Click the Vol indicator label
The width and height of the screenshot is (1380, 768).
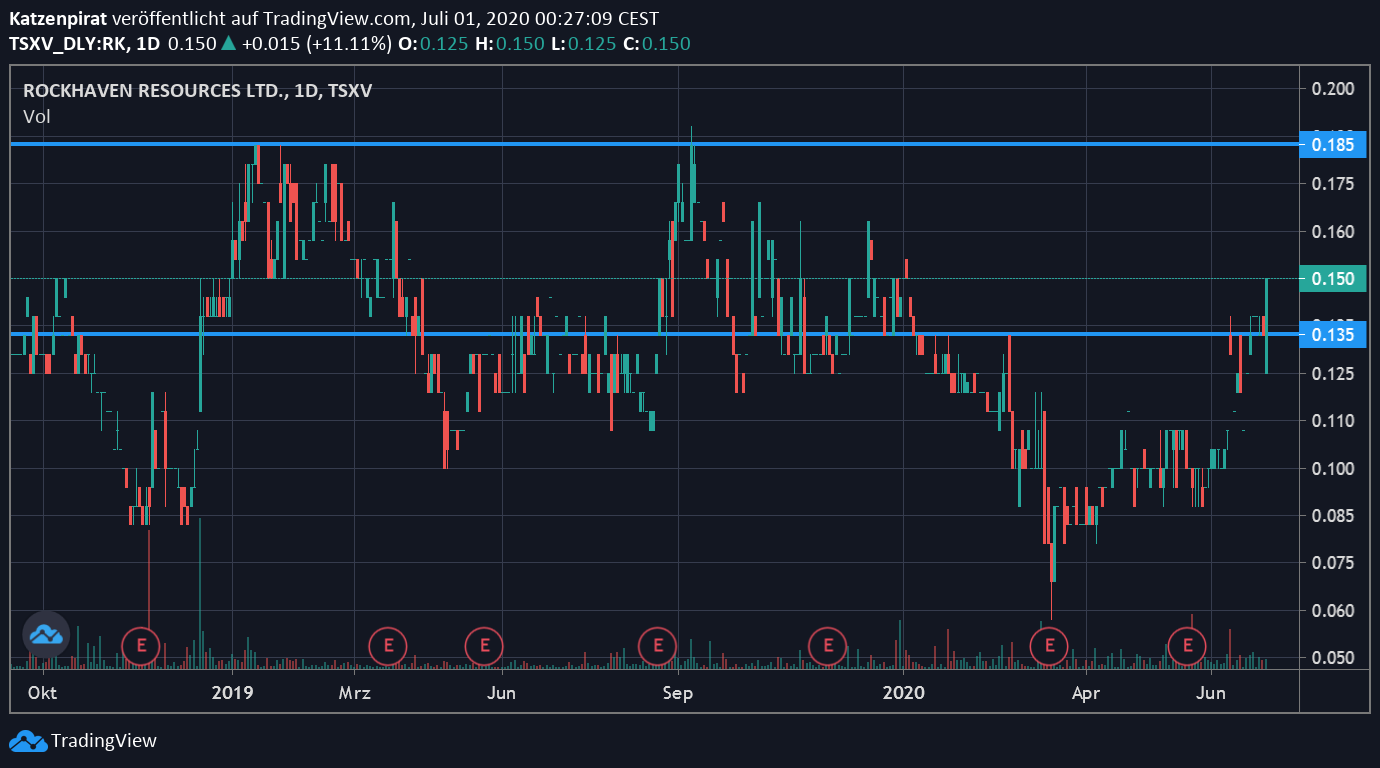click(37, 117)
